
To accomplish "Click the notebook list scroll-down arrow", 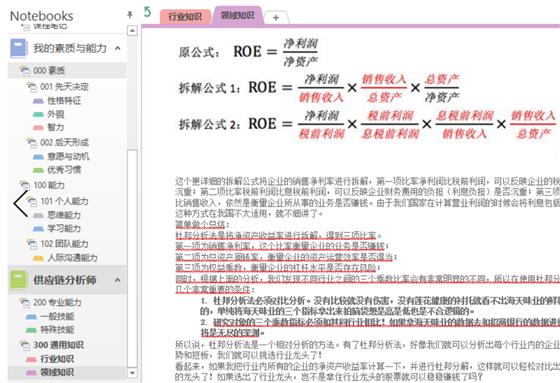I will (x=132, y=373).
